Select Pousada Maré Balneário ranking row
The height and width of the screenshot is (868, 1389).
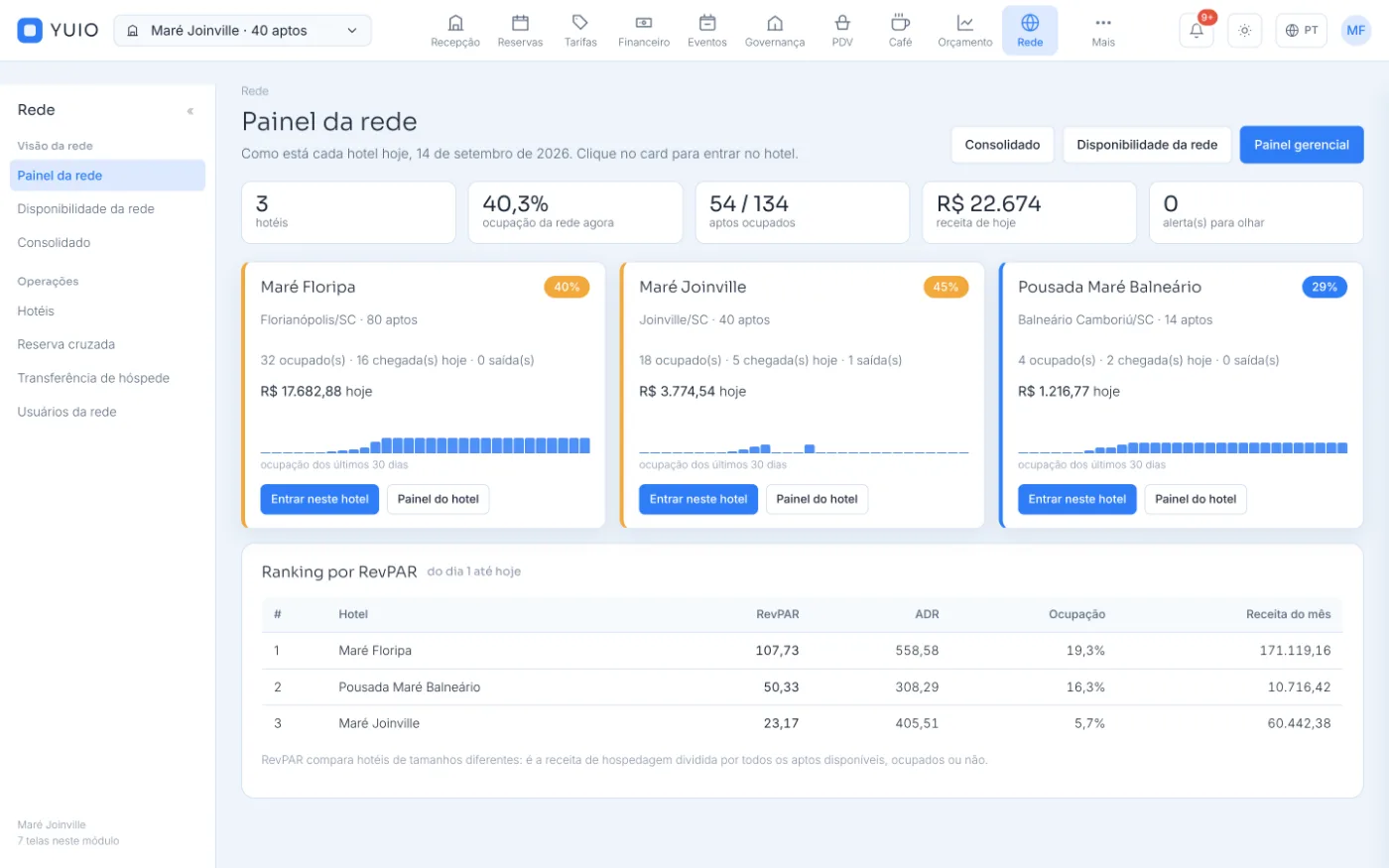[802, 687]
